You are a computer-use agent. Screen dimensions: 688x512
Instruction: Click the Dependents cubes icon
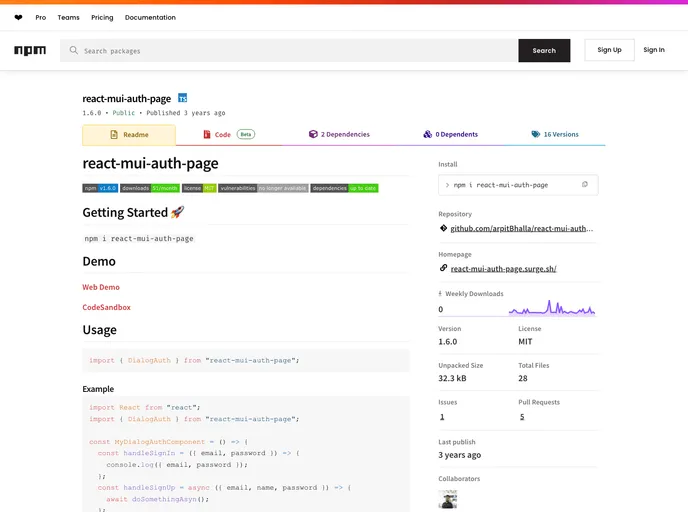tap(427, 134)
